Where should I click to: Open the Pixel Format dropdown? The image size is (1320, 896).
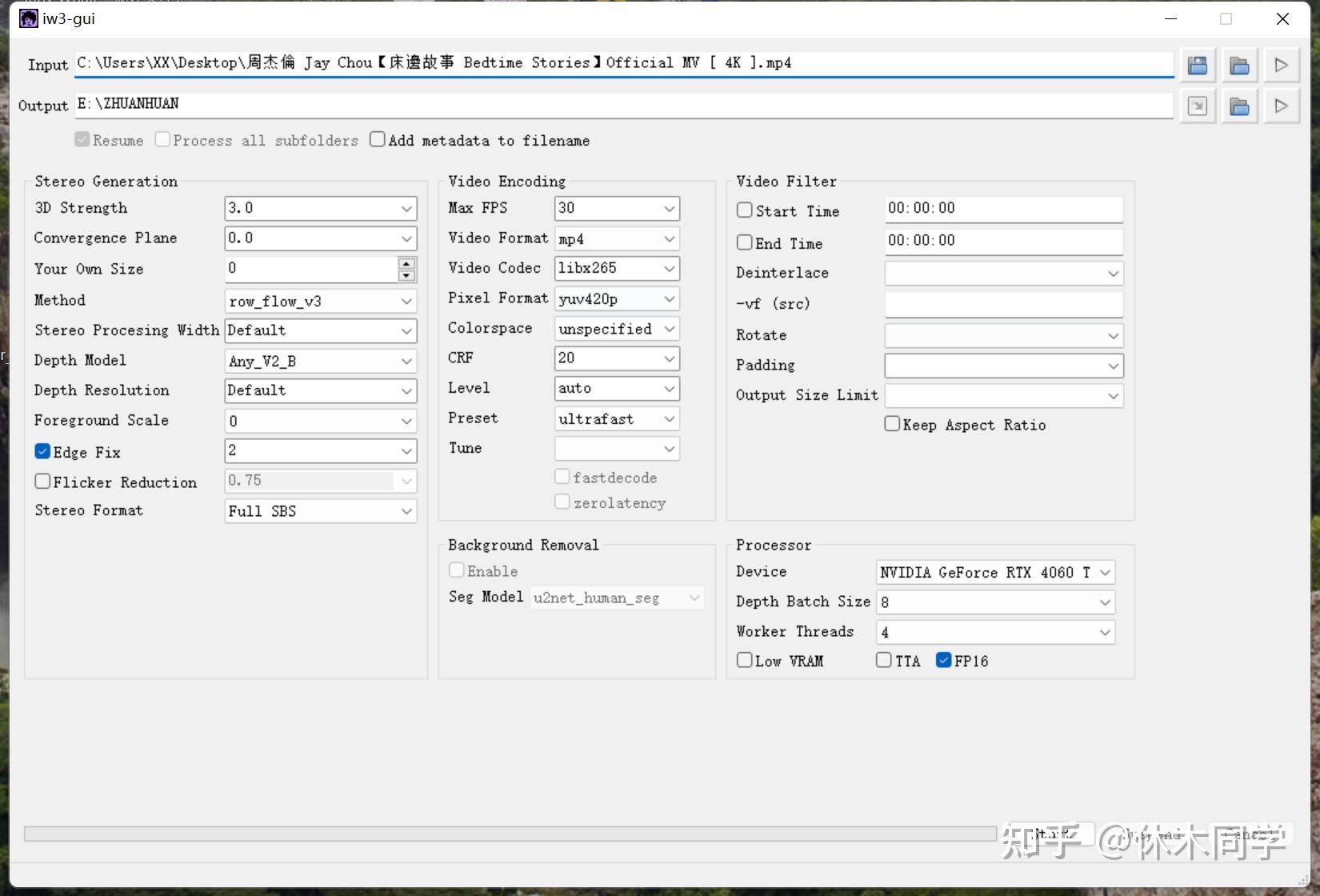click(x=617, y=298)
